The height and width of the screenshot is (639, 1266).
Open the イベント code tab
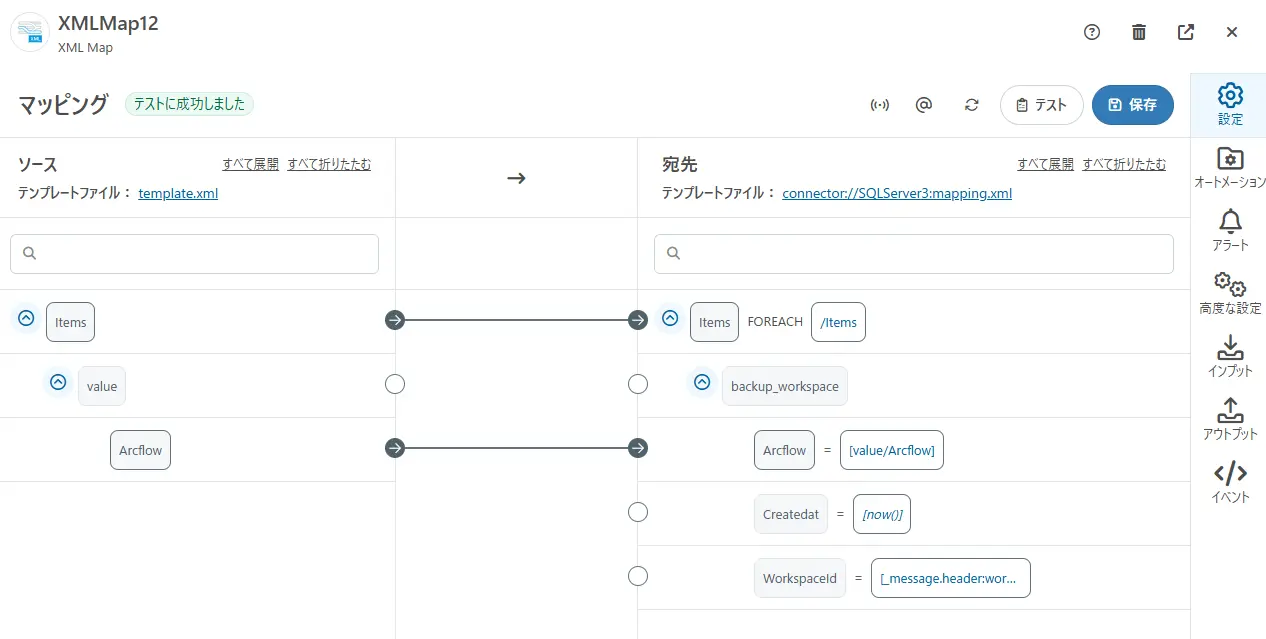coord(1230,483)
